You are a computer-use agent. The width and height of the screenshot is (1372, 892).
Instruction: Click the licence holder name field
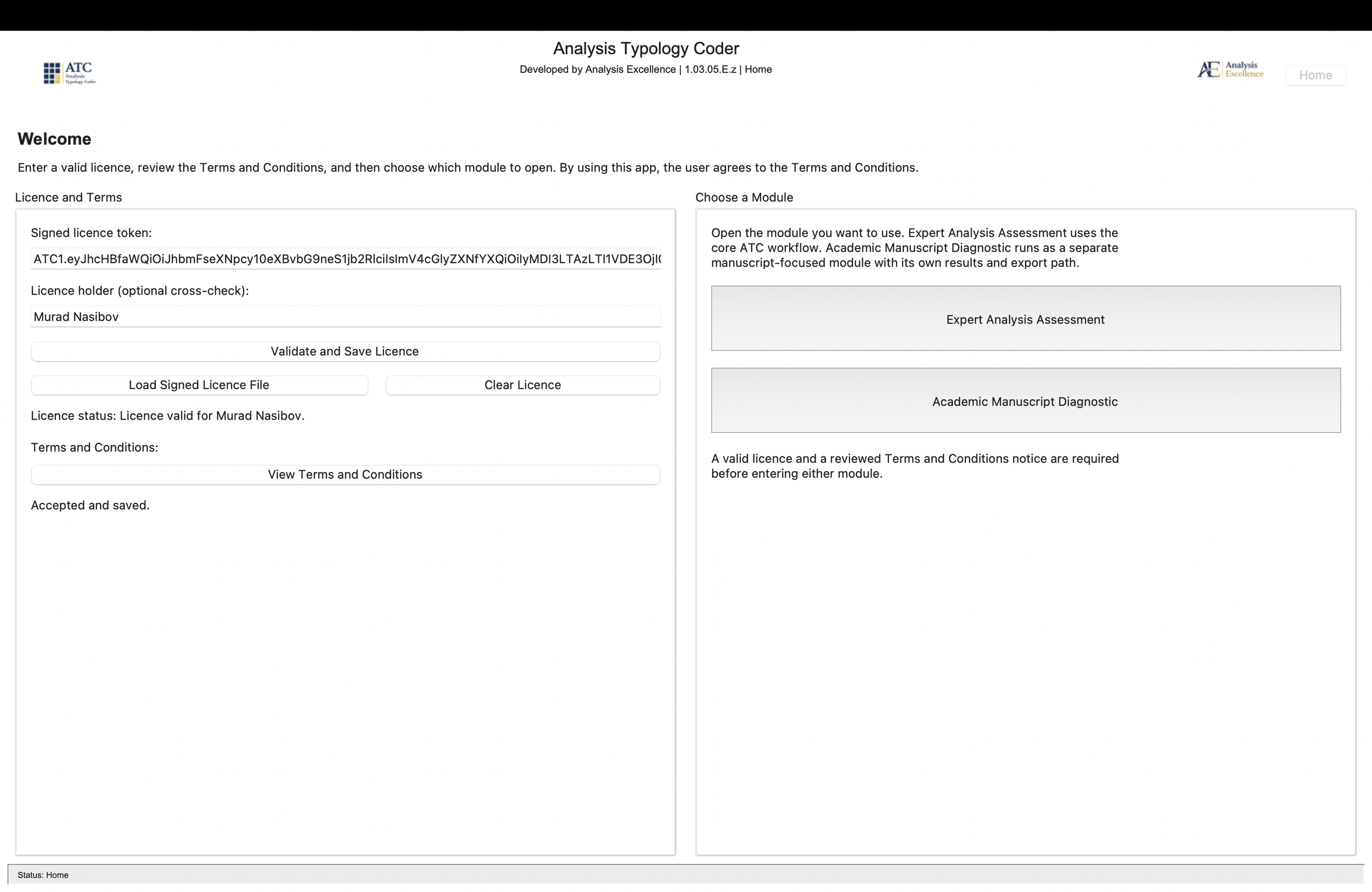(x=345, y=317)
